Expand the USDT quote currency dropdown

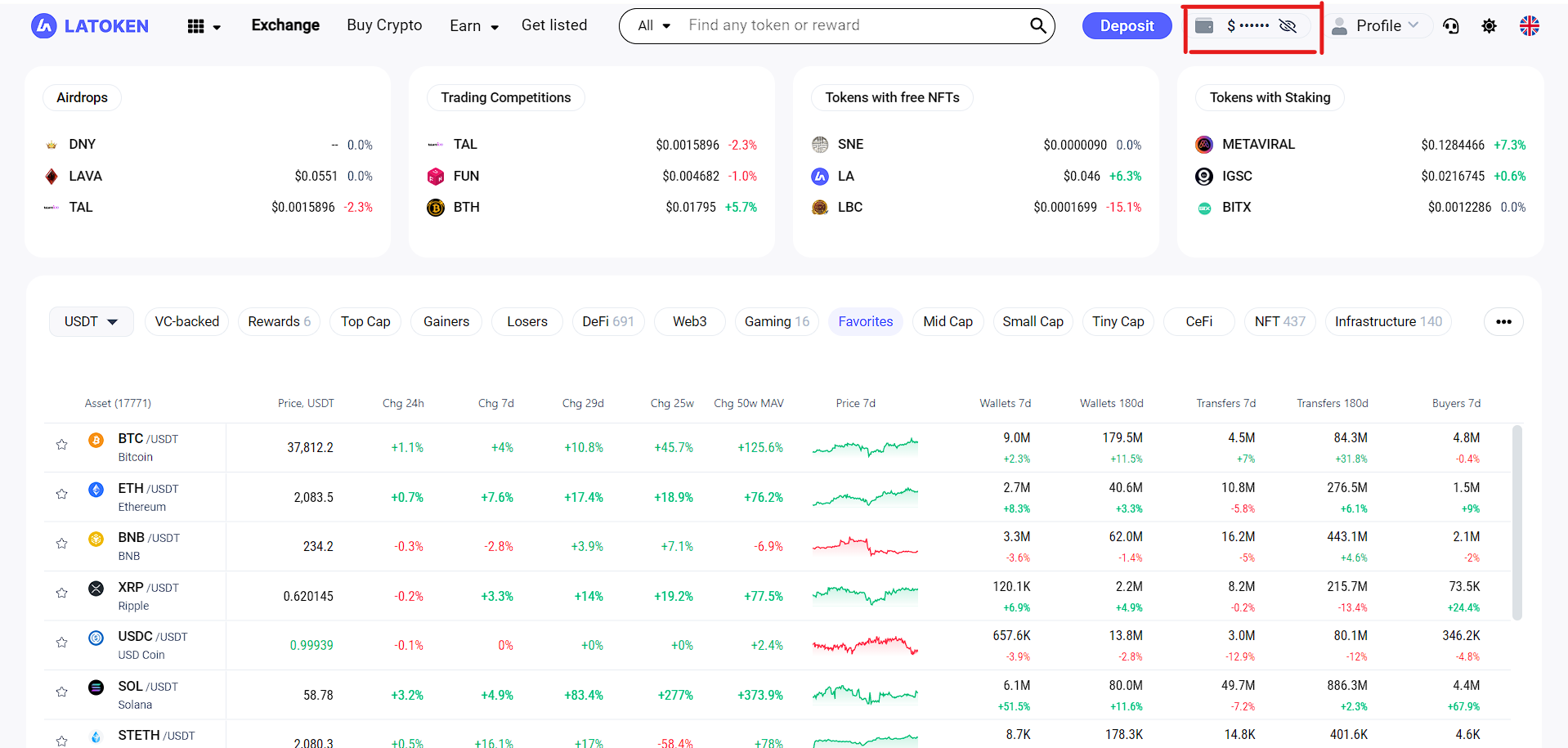(91, 322)
